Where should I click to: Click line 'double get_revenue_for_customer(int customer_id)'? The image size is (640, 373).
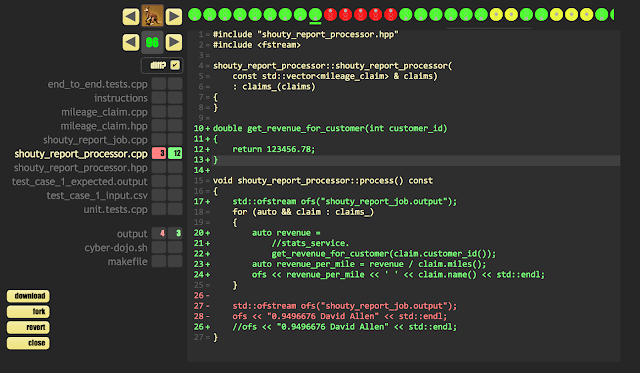(x=330, y=128)
